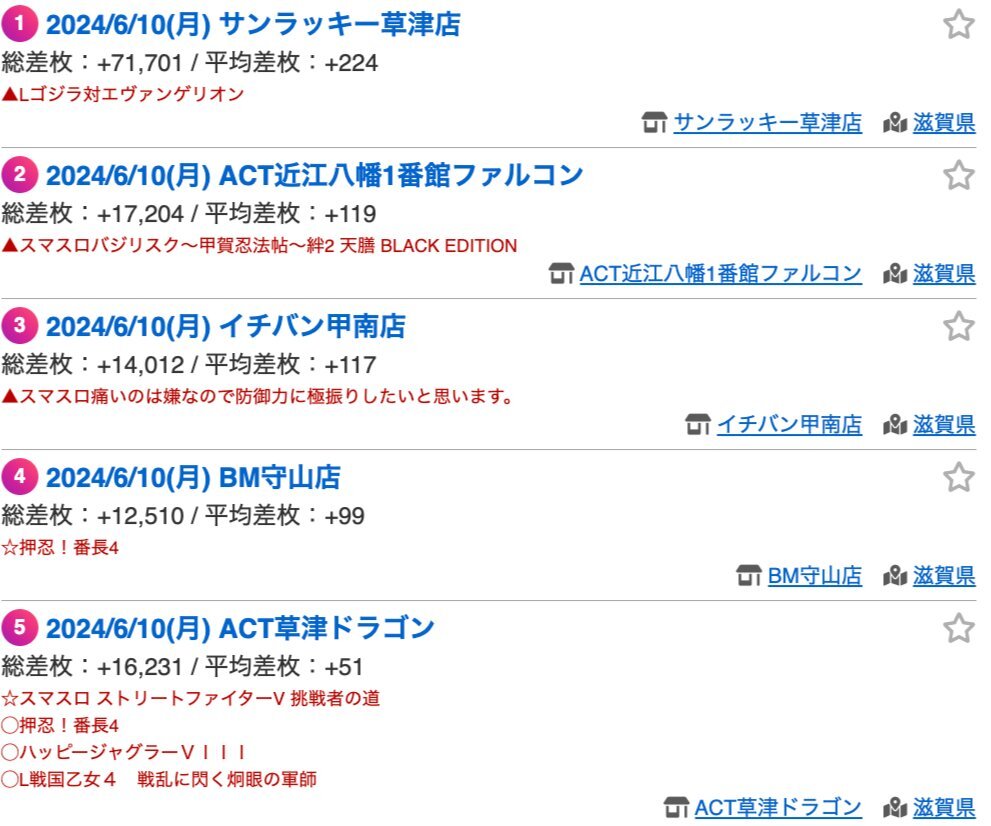Toggle the star for ACT近江八幡1番館ファルコン entry
Screen dimensions: 991x826
click(x=958, y=175)
